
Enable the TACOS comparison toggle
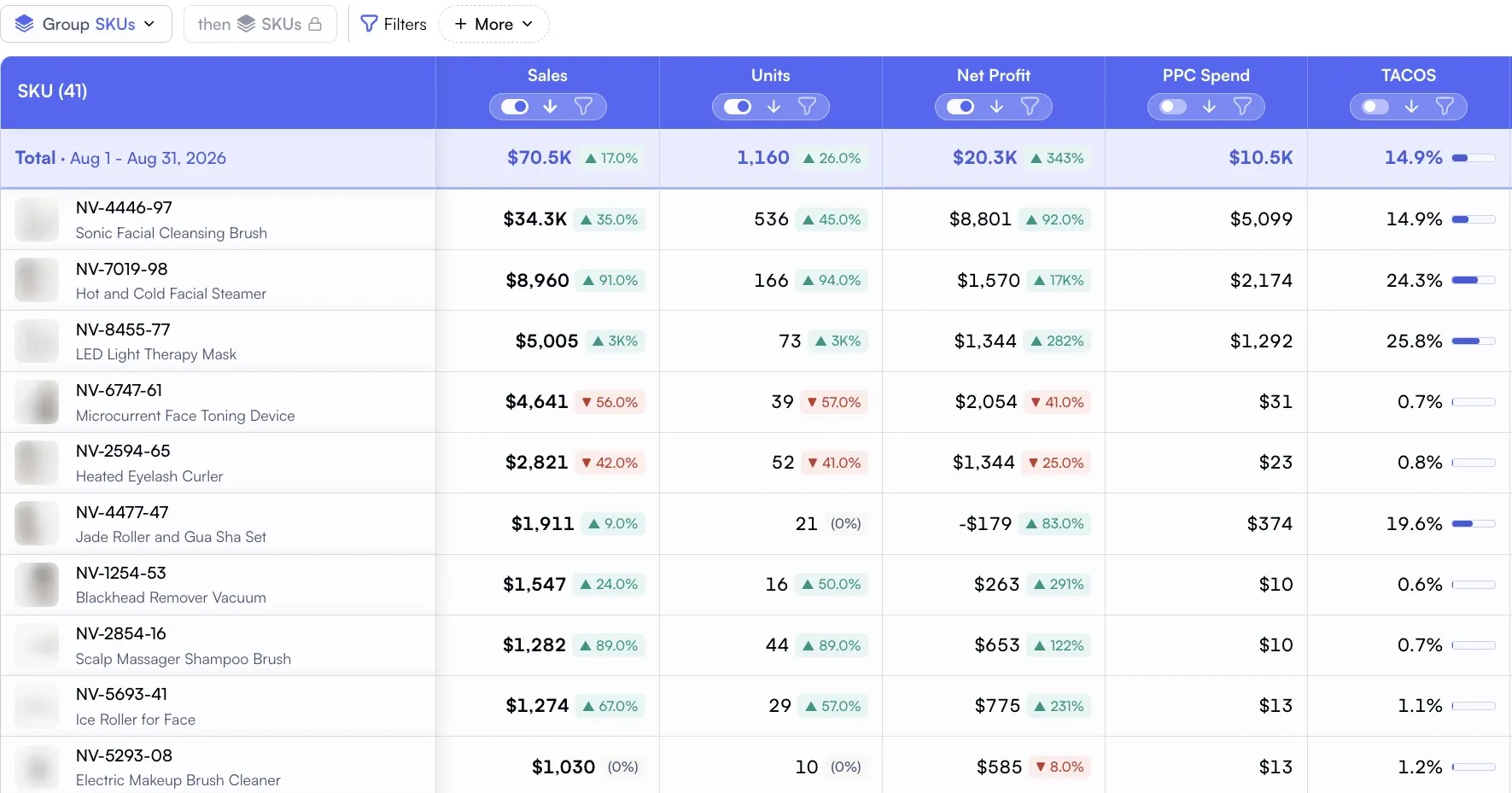(x=1375, y=107)
